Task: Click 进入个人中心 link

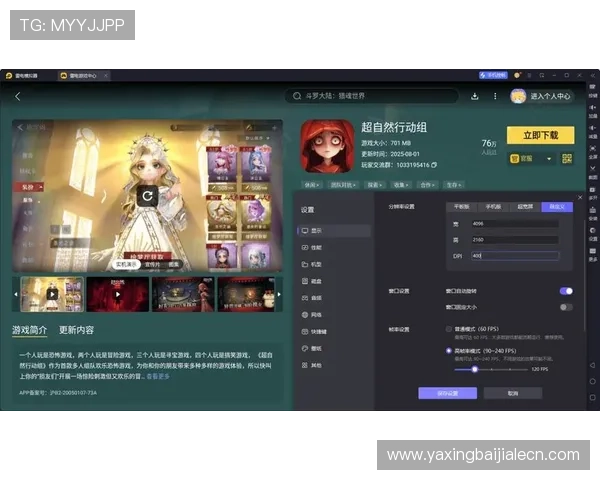Action: pos(550,96)
